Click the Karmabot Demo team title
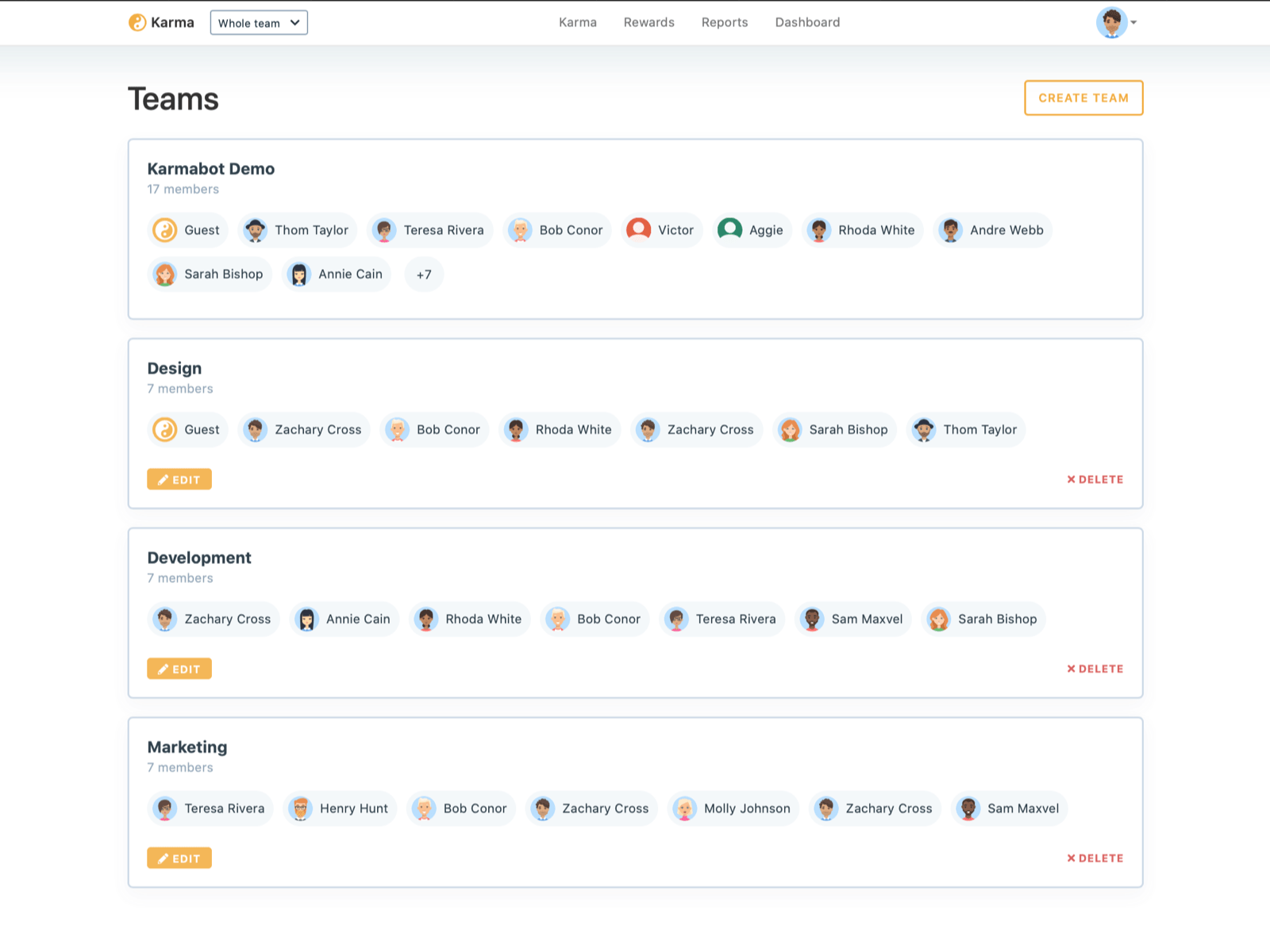Image resolution: width=1270 pixels, height=952 pixels. click(211, 169)
